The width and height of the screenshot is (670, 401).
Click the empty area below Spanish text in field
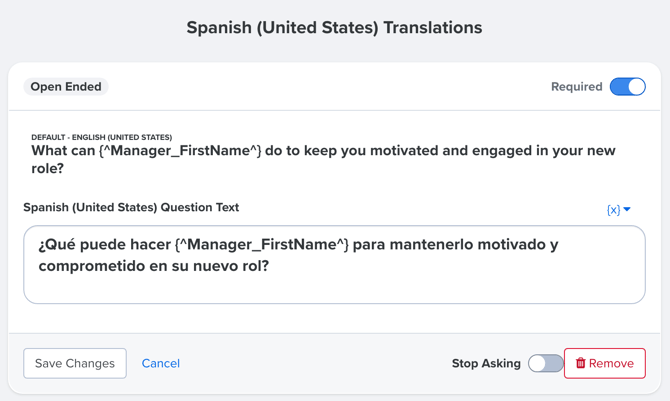tap(334, 290)
